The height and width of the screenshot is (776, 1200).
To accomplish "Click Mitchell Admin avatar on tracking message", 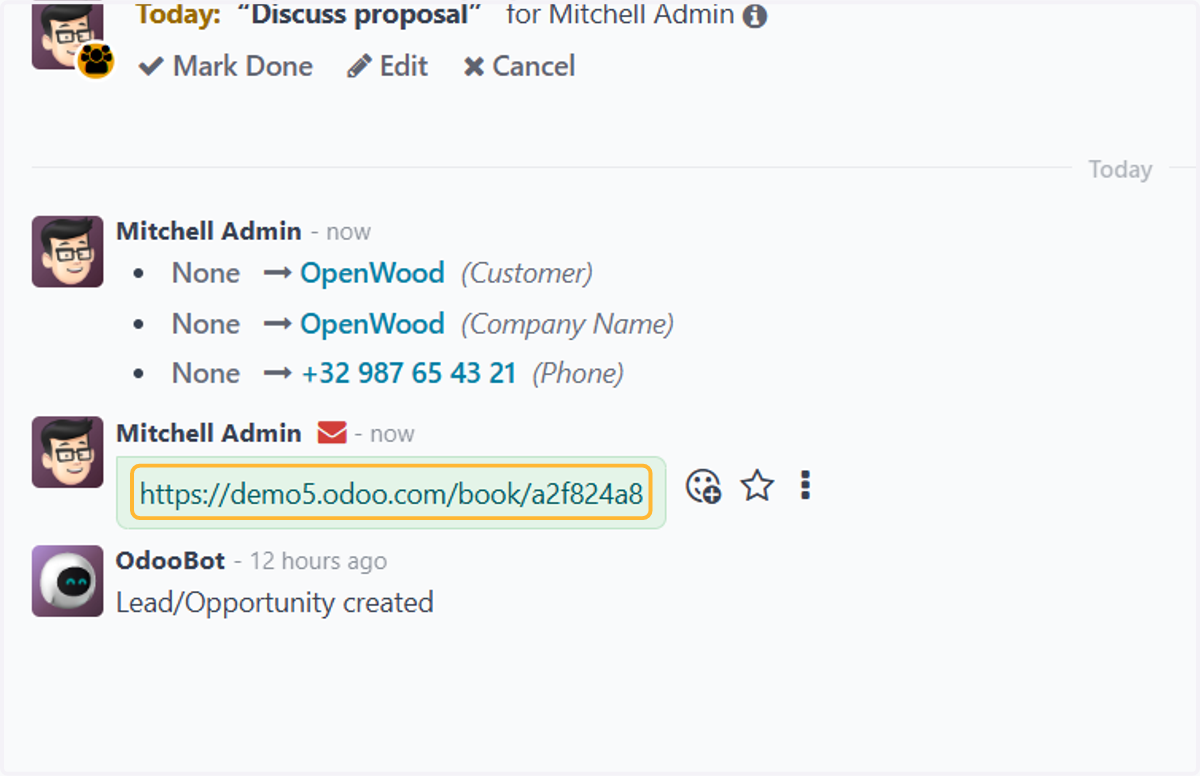I will click(x=67, y=251).
